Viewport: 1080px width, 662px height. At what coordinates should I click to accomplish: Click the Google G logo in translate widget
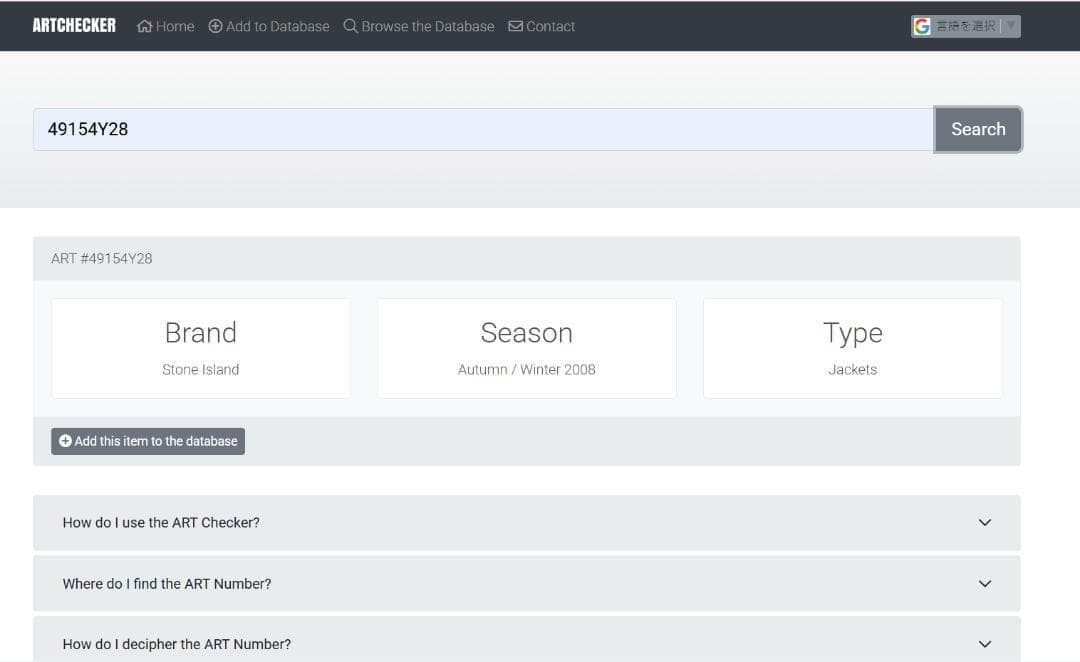point(922,26)
